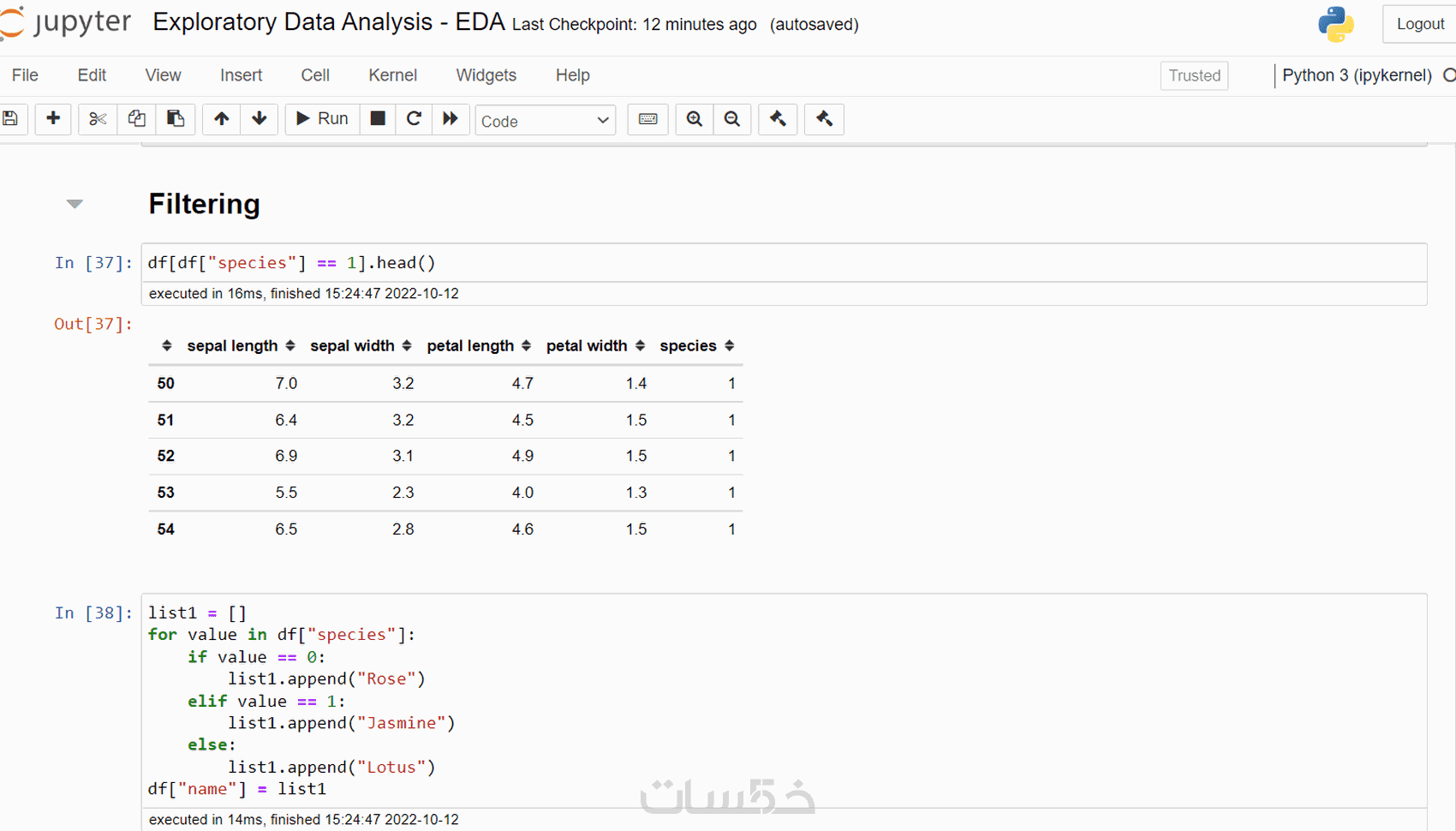Image resolution: width=1456 pixels, height=831 pixels.
Task: Save the notebook with the floppy icon
Action: pos(11,119)
